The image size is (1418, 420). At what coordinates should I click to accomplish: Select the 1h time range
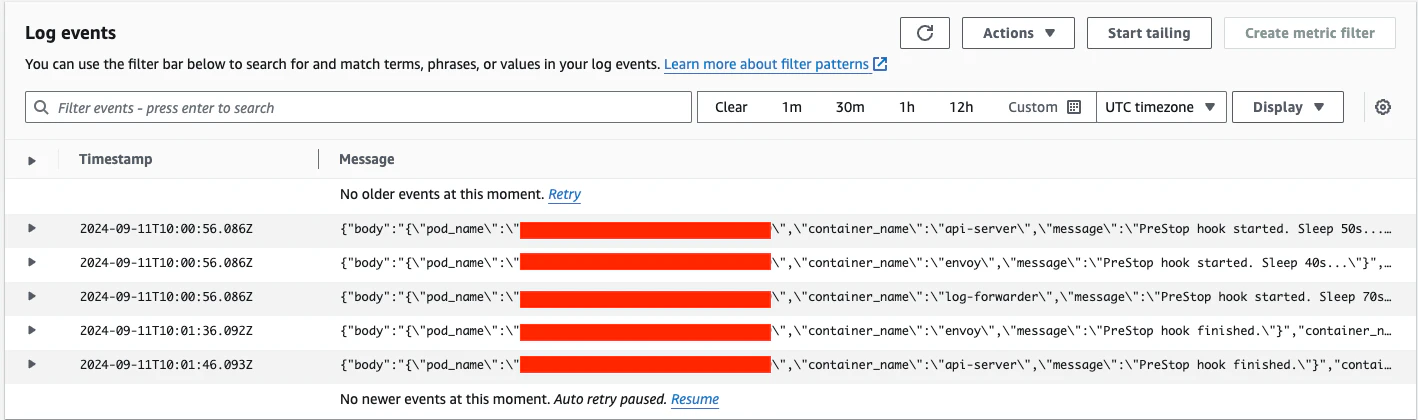(x=906, y=107)
